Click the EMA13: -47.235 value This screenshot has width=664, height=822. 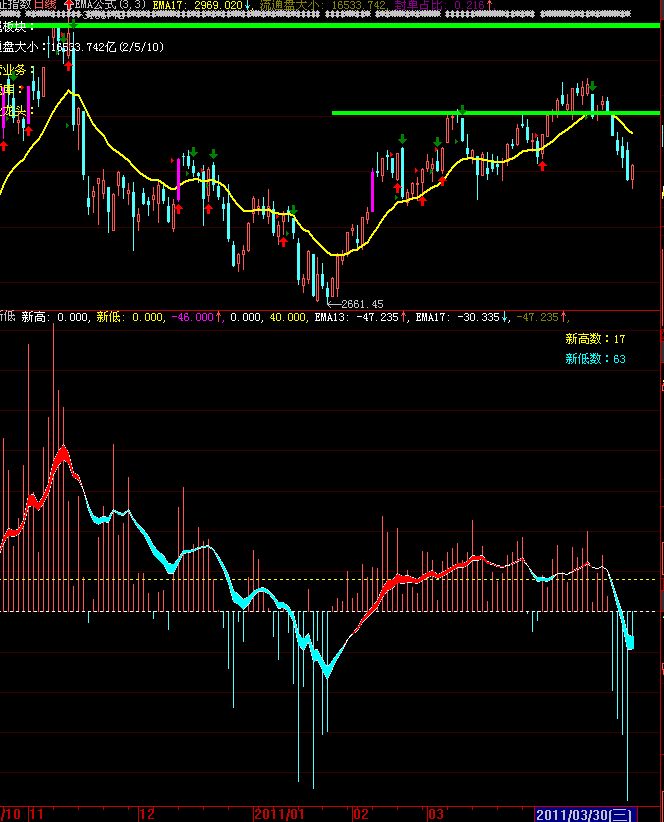[x=356, y=317]
